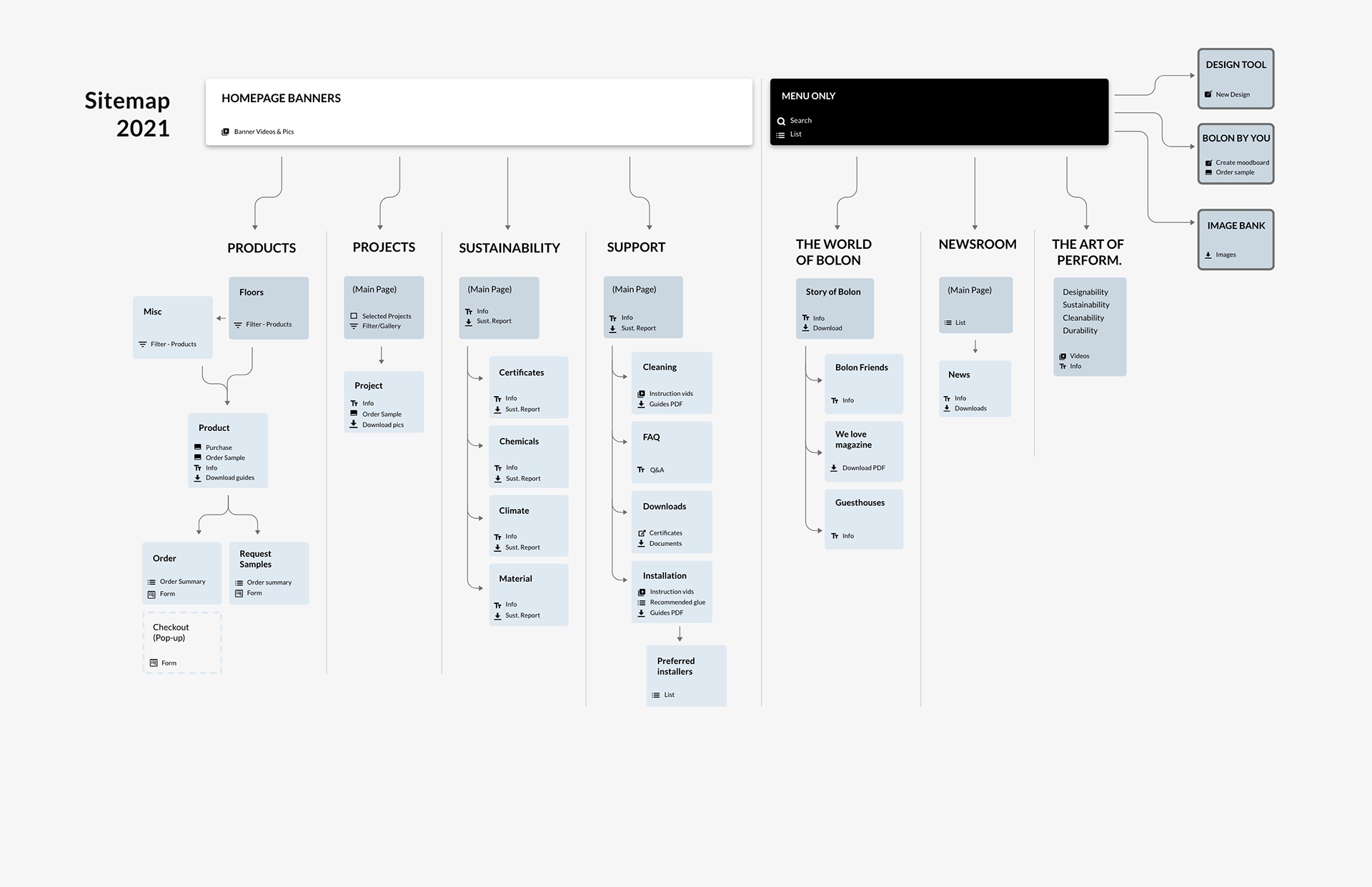Click the Selected Projects checkbox icon
Viewport: 1372px width, 887px height.
(354, 316)
